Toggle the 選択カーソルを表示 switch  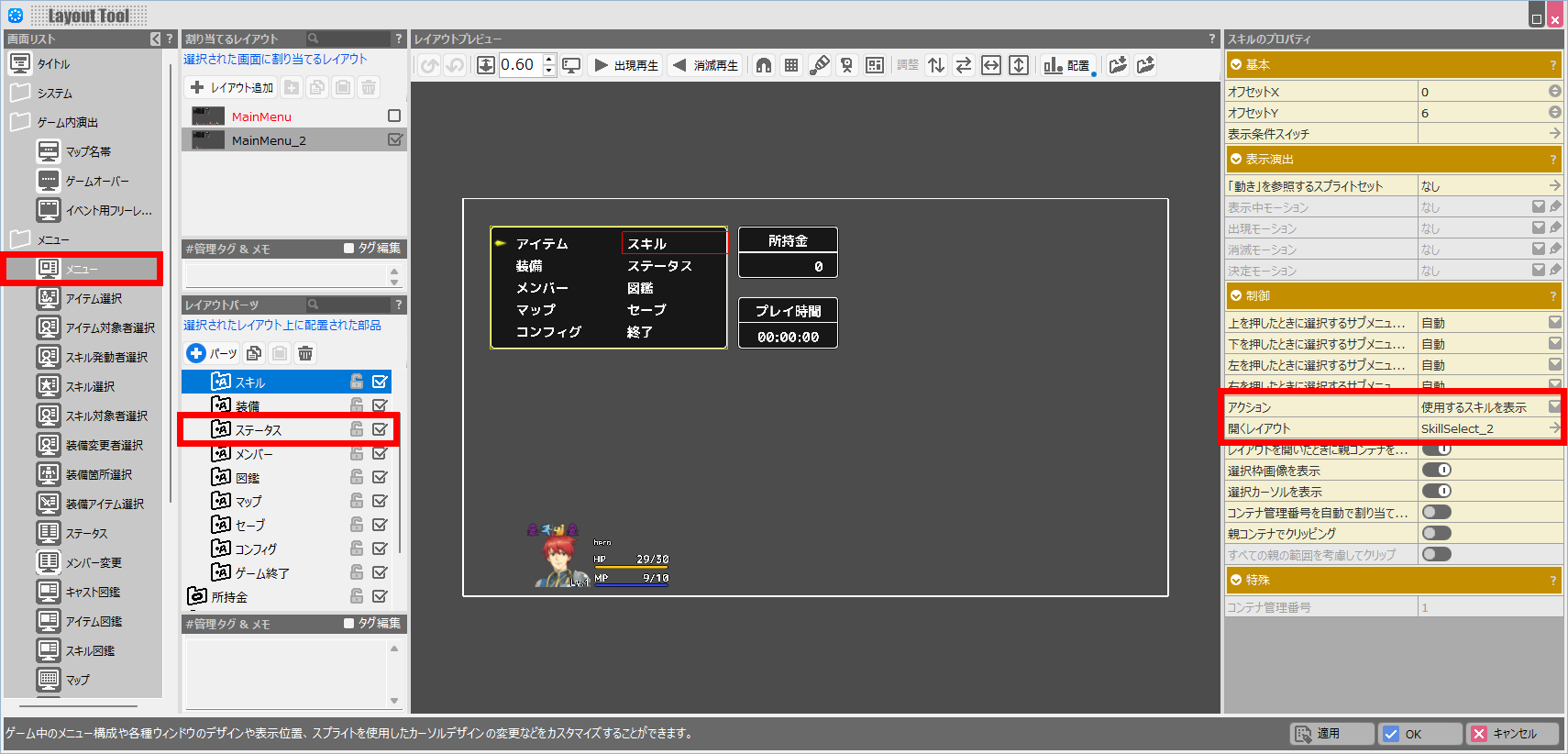tap(1436, 492)
